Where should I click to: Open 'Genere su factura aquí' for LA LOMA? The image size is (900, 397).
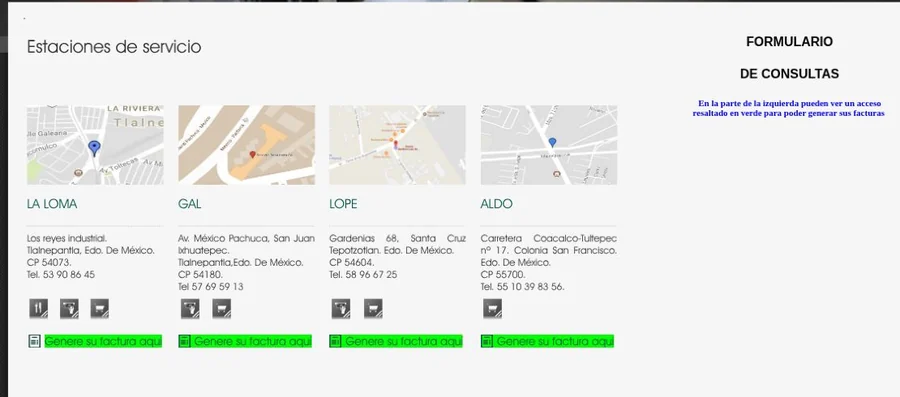(x=103, y=341)
